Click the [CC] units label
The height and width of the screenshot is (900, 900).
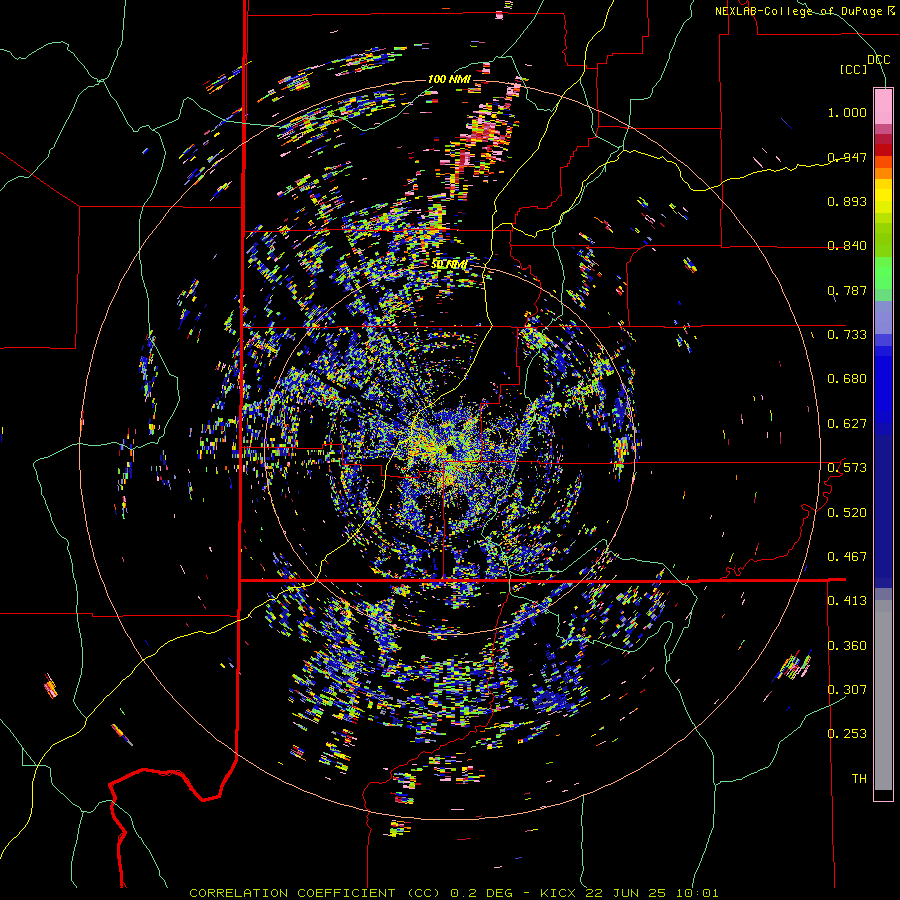pyautogui.click(x=854, y=69)
